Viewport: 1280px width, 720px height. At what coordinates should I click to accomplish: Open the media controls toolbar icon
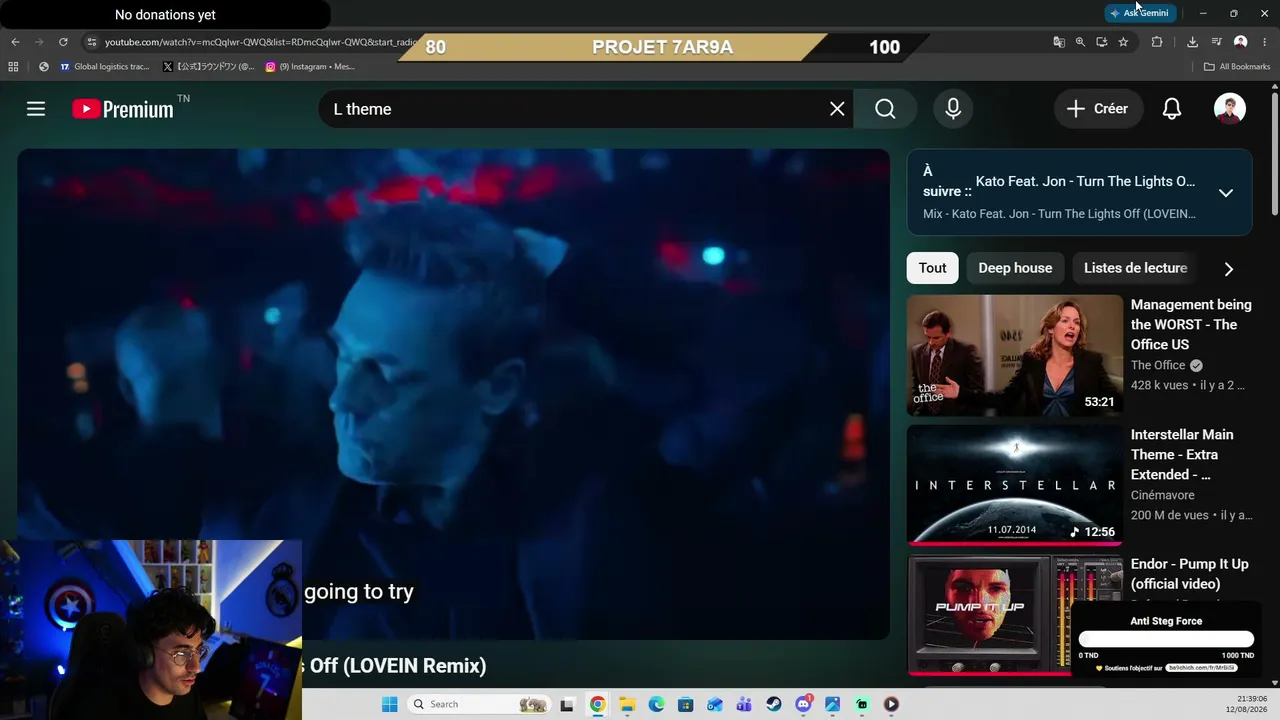1216,42
